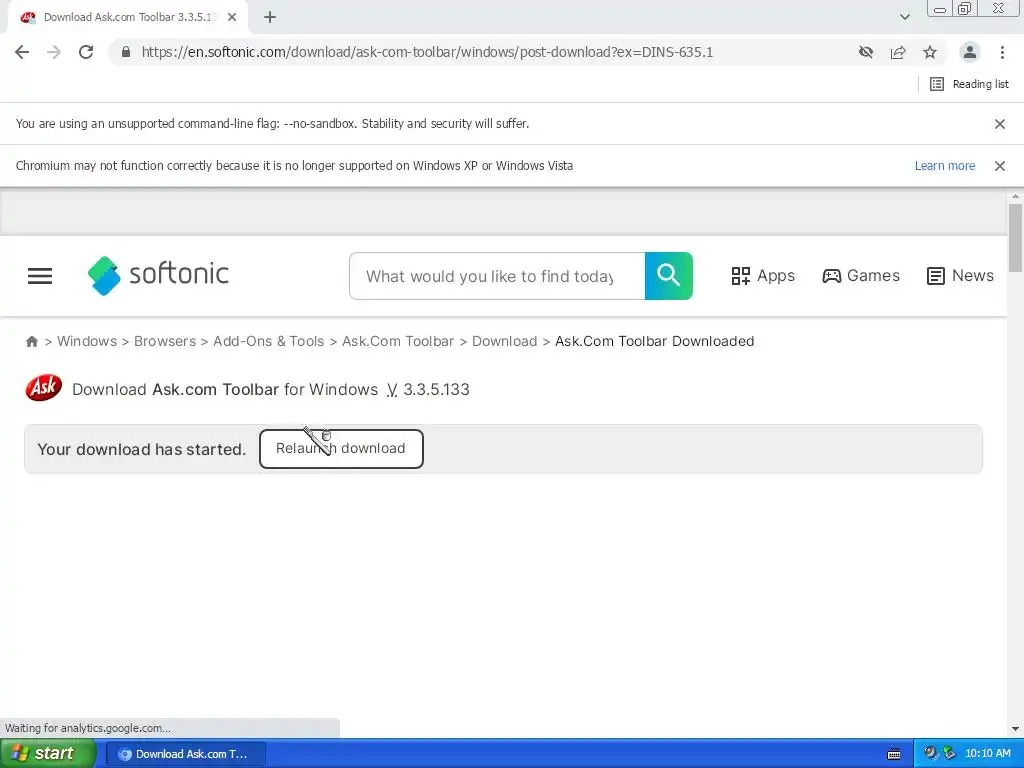The height and width of the screenshot is (768, 1024).
Task: Open the Browsers breadcrumb link
Action: pyautogui.click(x=165, y=342)
